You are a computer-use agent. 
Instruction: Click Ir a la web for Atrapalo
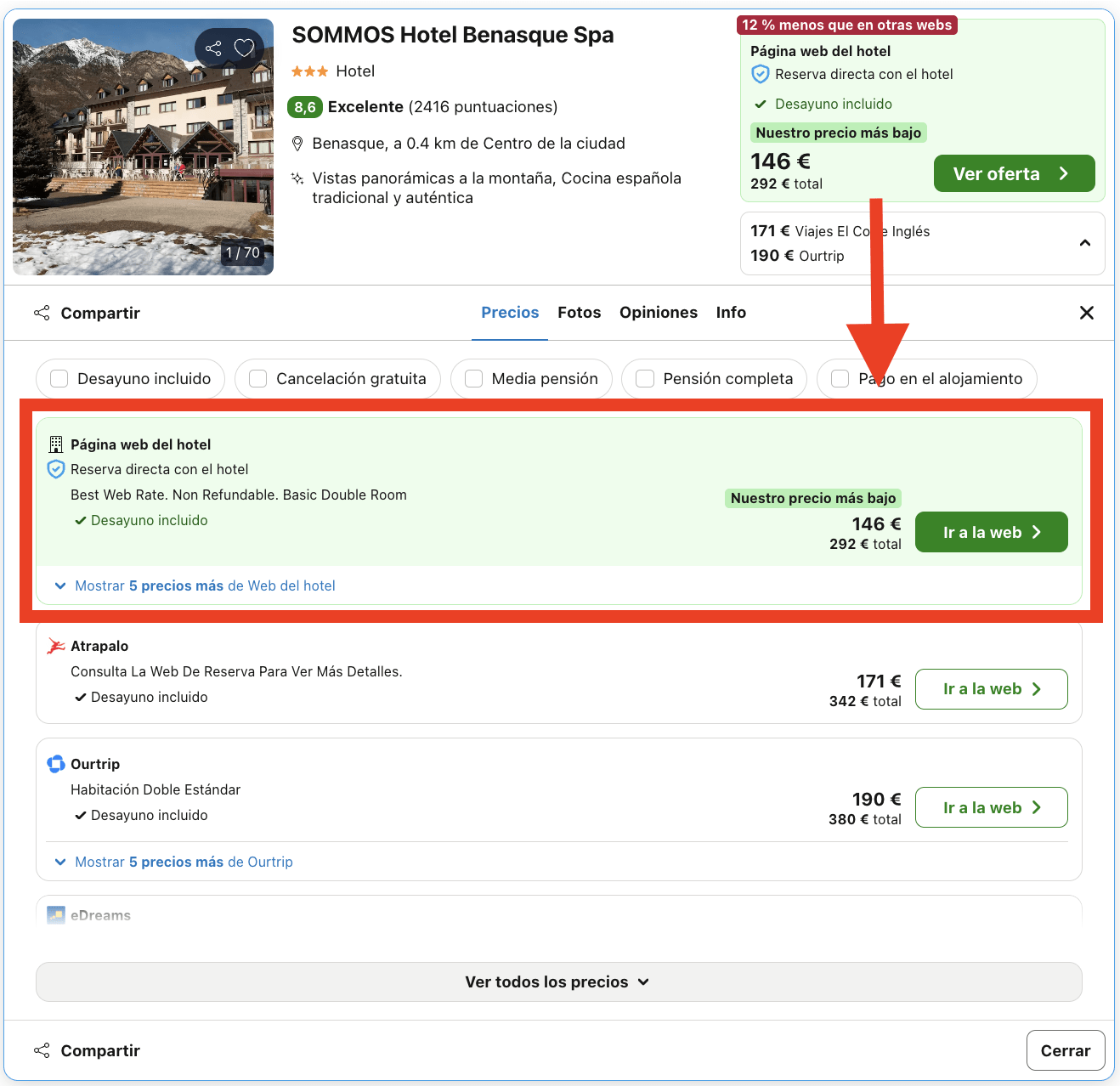coord(992,689)
